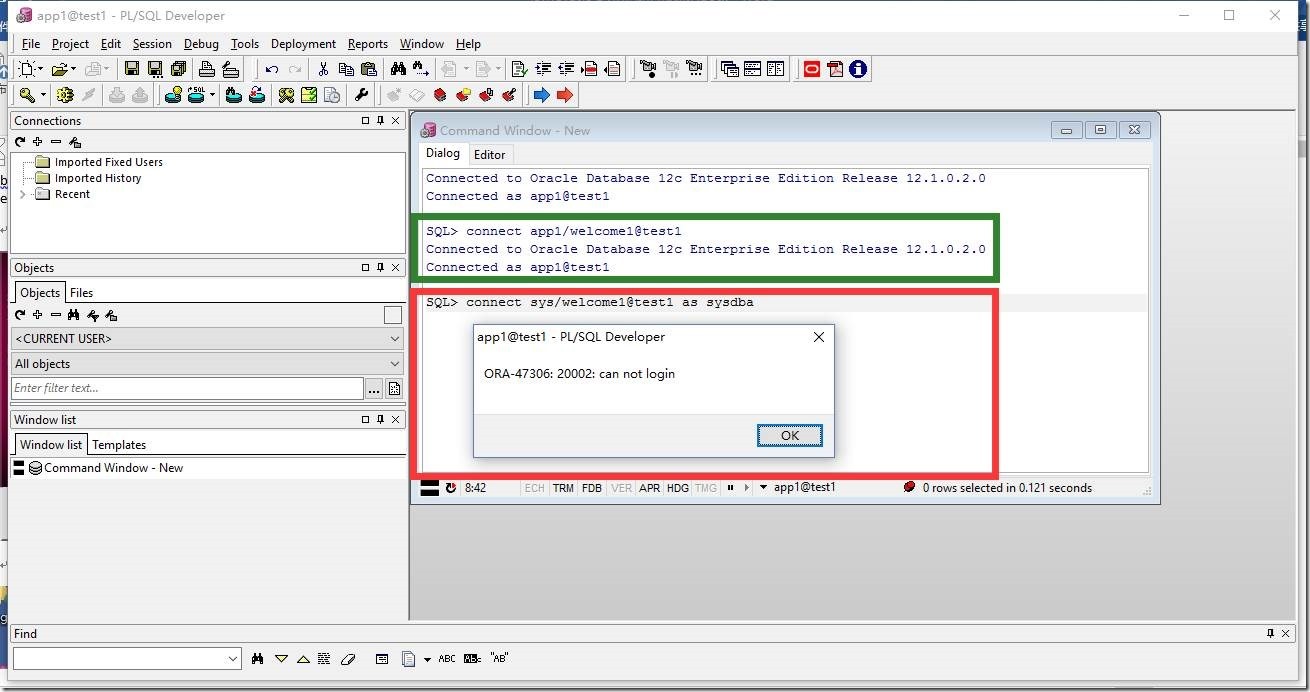Open the Reports menu
Image resolution: width=1310 pixels, height=692 pixels.
[x=368, y=44]
